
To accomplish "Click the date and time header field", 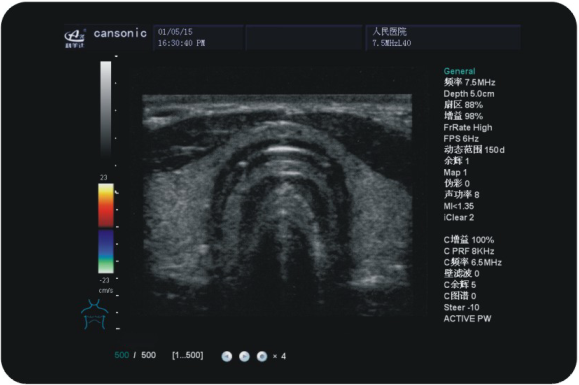I will click(x=198, y=37).
